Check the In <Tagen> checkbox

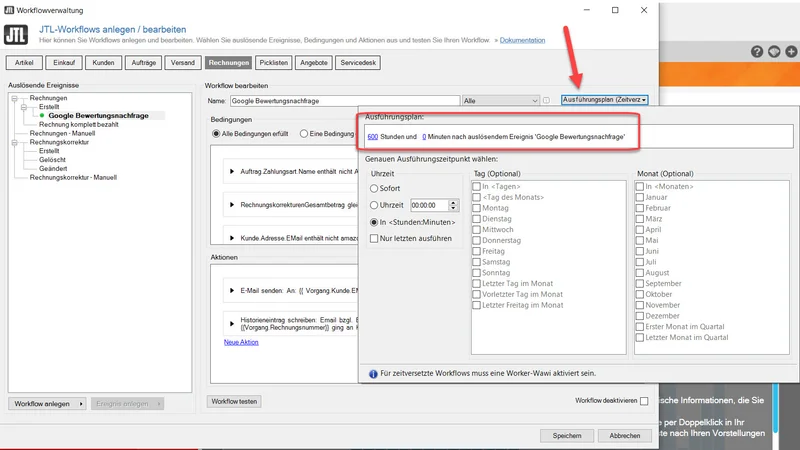pos(477,187)
